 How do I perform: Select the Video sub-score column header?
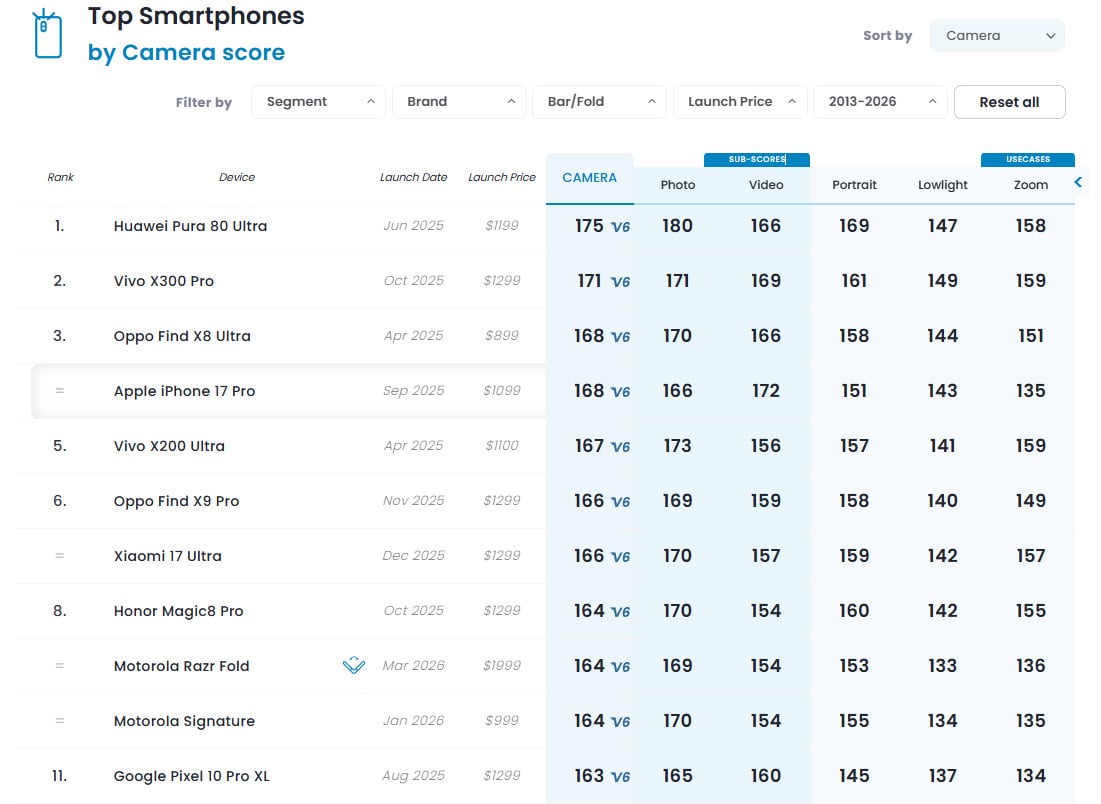765,185
